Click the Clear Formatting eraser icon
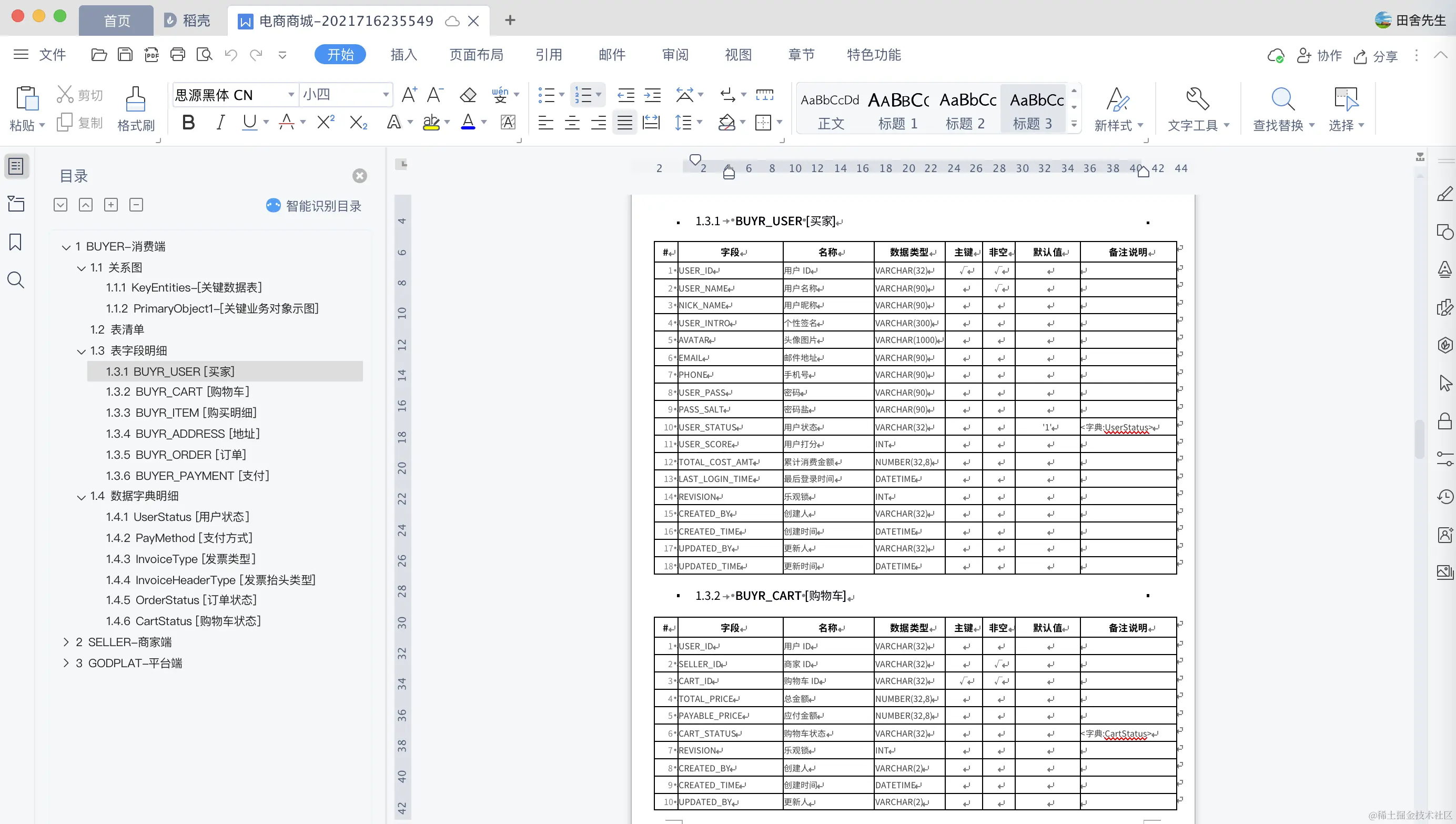Image resolution: width=1456 pixels, height=824 pixels. click(468, 95)
